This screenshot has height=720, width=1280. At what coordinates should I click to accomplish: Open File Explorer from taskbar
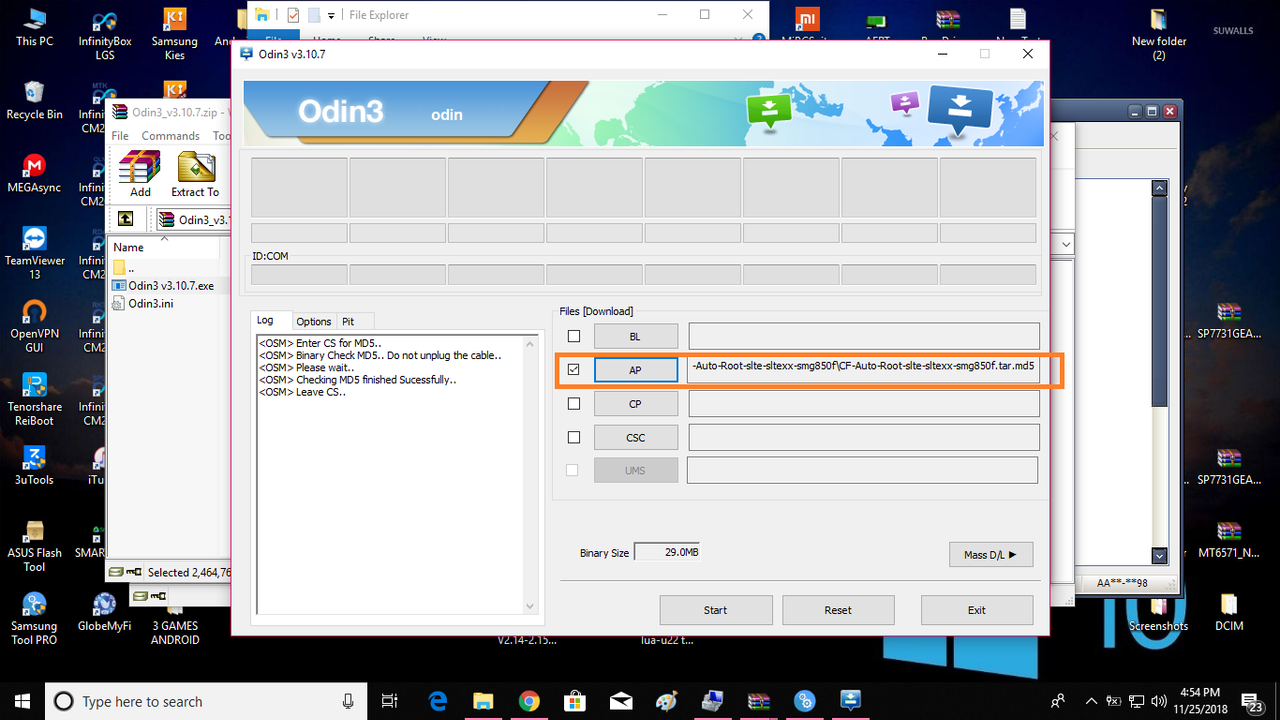pos(483,701)
